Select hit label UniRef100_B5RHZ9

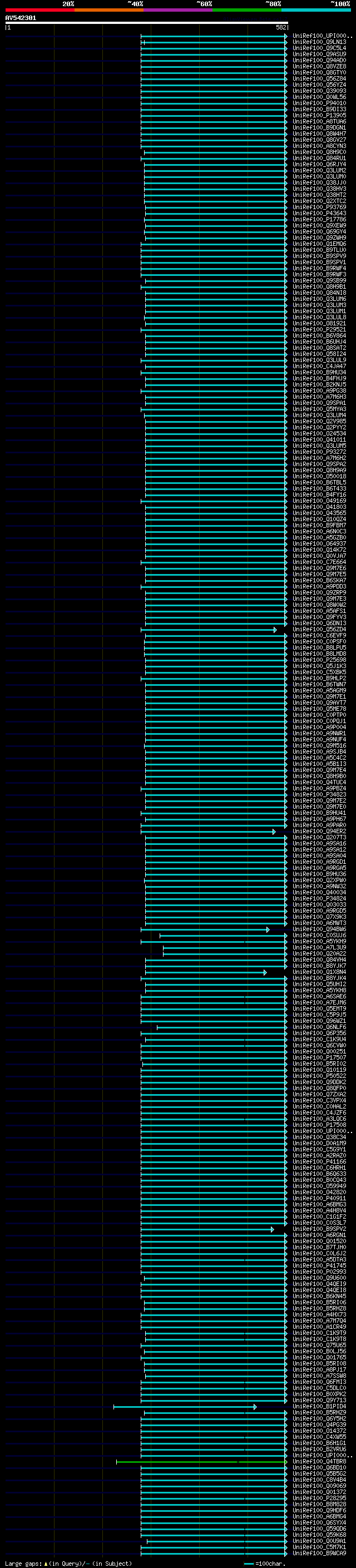(x=319, y=1413)
